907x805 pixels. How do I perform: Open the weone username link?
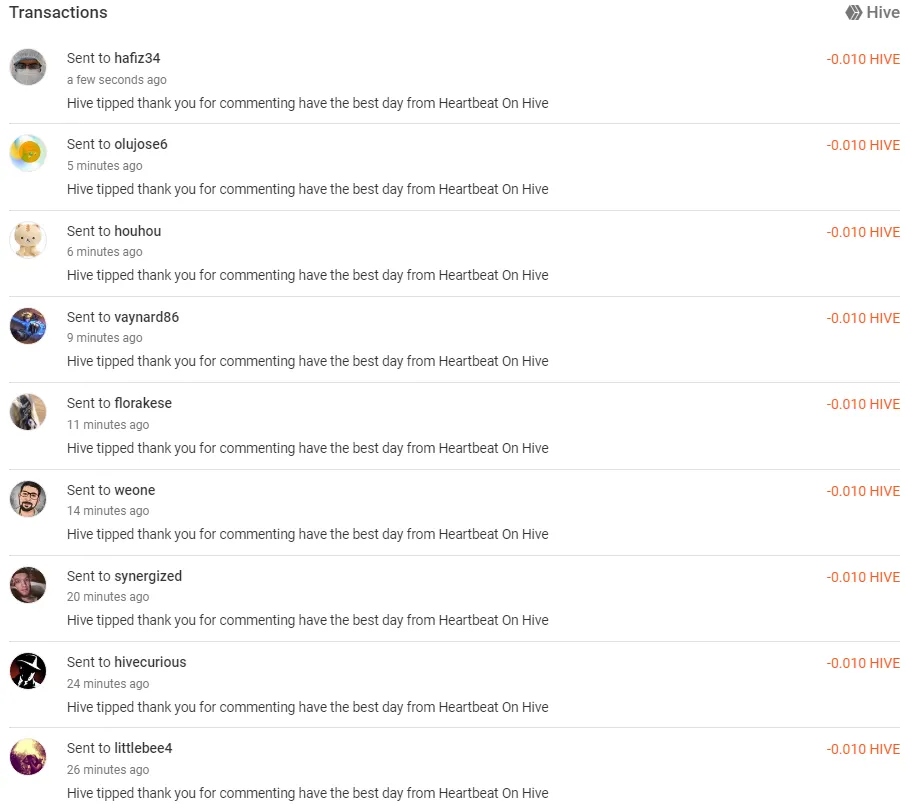tap(134, 490)
